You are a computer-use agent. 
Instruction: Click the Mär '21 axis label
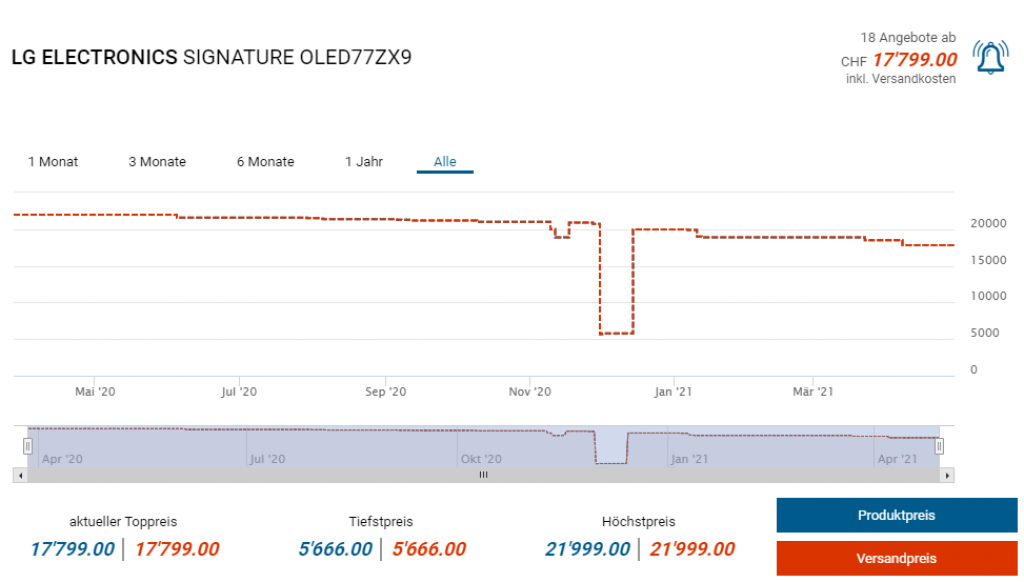coord(813,392)
